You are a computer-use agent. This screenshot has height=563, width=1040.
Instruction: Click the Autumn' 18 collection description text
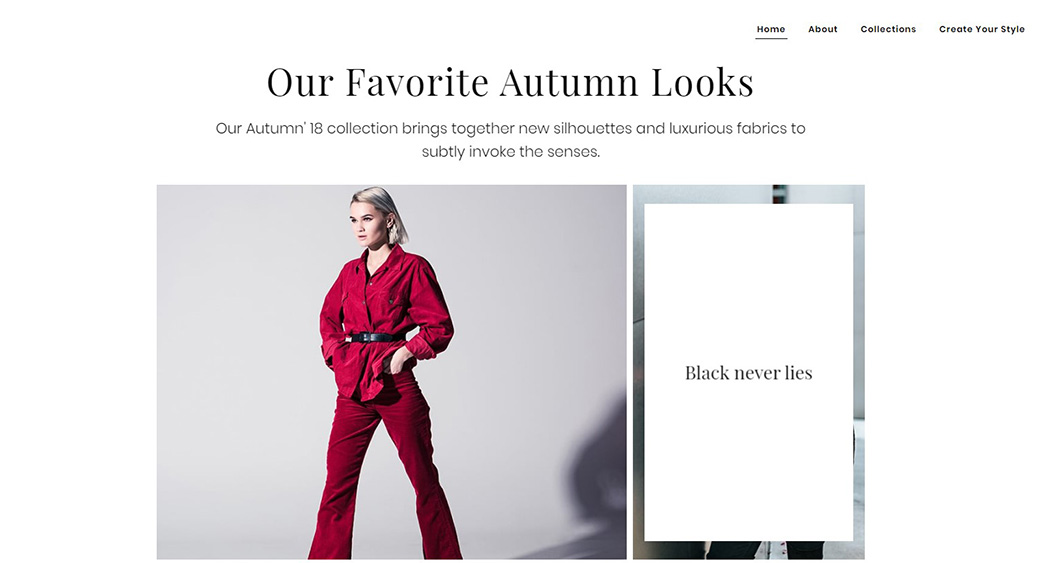click(x=510, y=140)
